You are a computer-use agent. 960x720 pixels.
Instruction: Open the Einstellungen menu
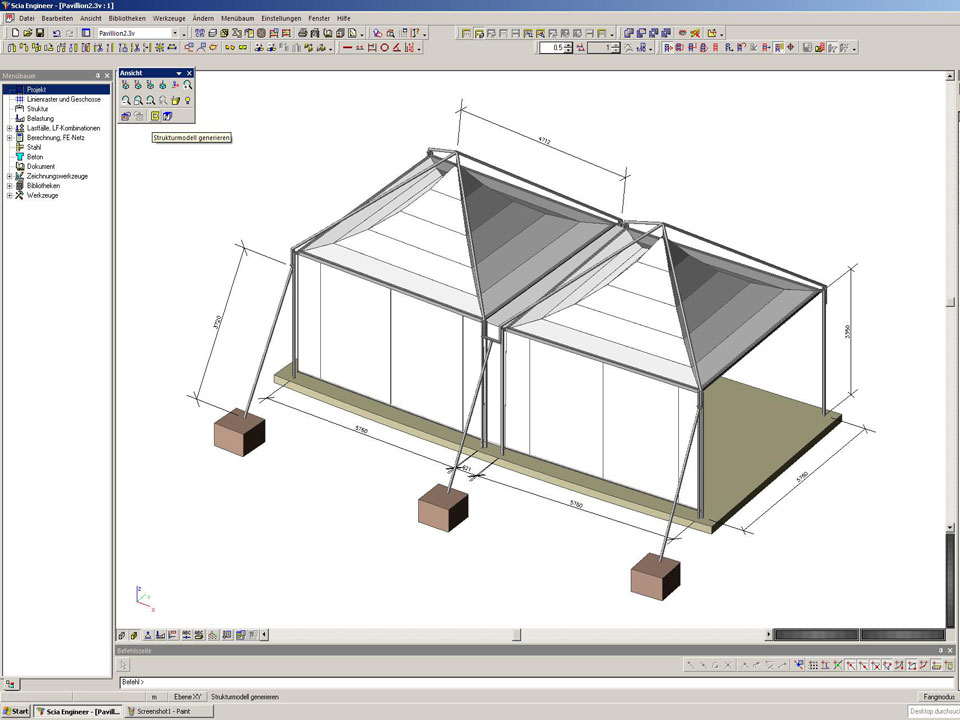click(x=281, y=18)
